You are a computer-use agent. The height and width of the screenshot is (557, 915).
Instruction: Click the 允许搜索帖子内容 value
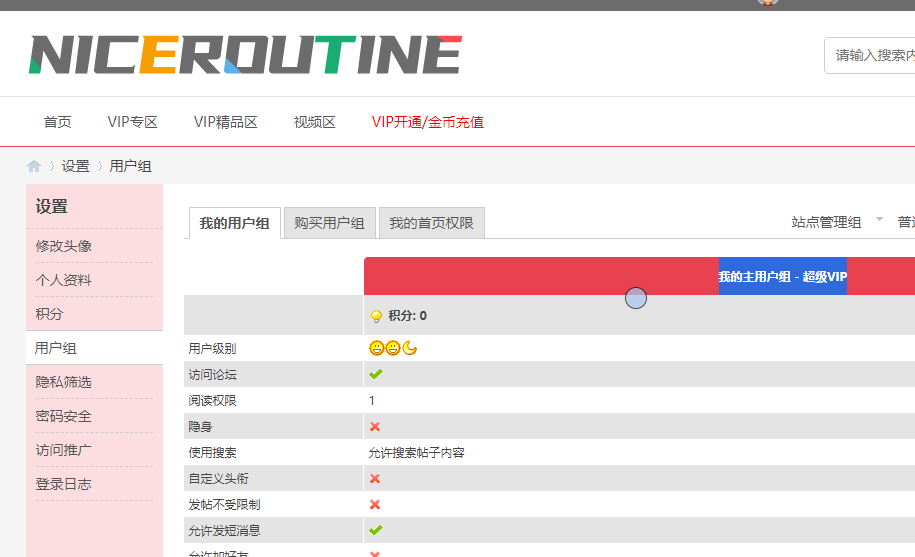[x=417, y=453]
